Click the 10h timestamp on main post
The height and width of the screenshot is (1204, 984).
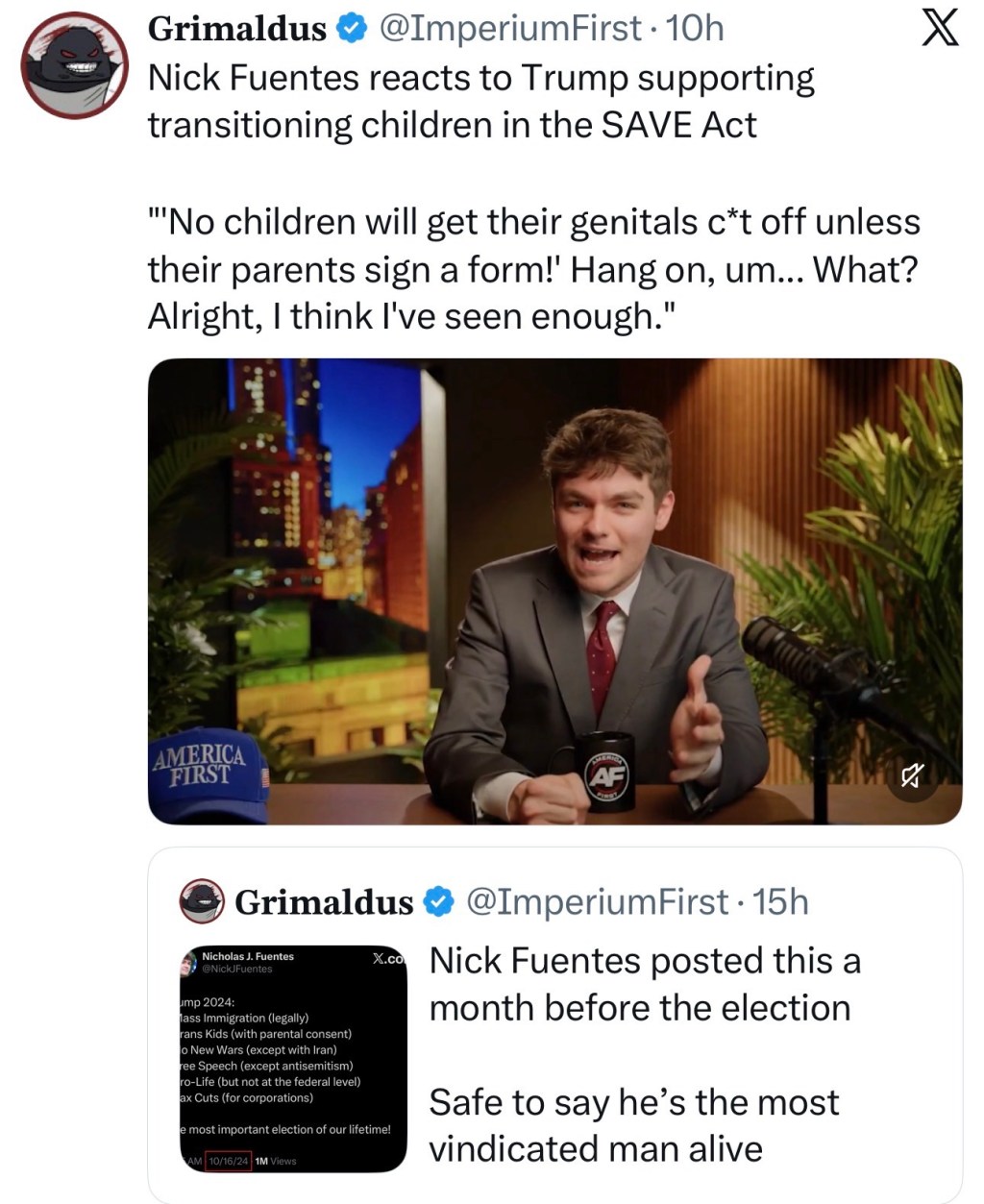click(x=695, y=29)
